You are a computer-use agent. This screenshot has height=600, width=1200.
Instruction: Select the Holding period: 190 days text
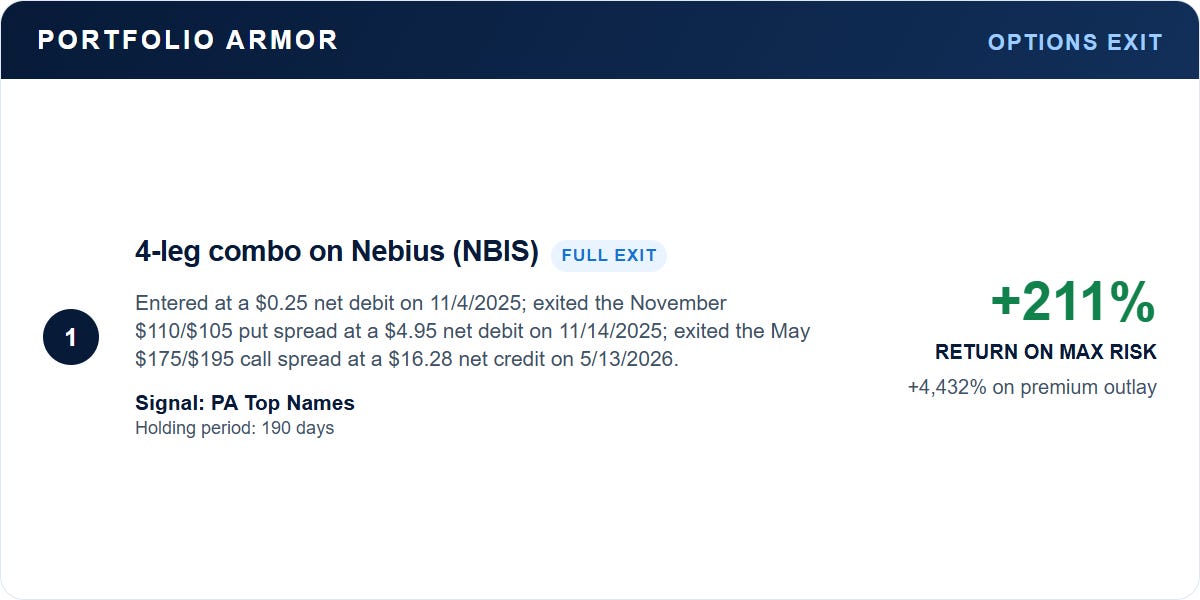234,428
